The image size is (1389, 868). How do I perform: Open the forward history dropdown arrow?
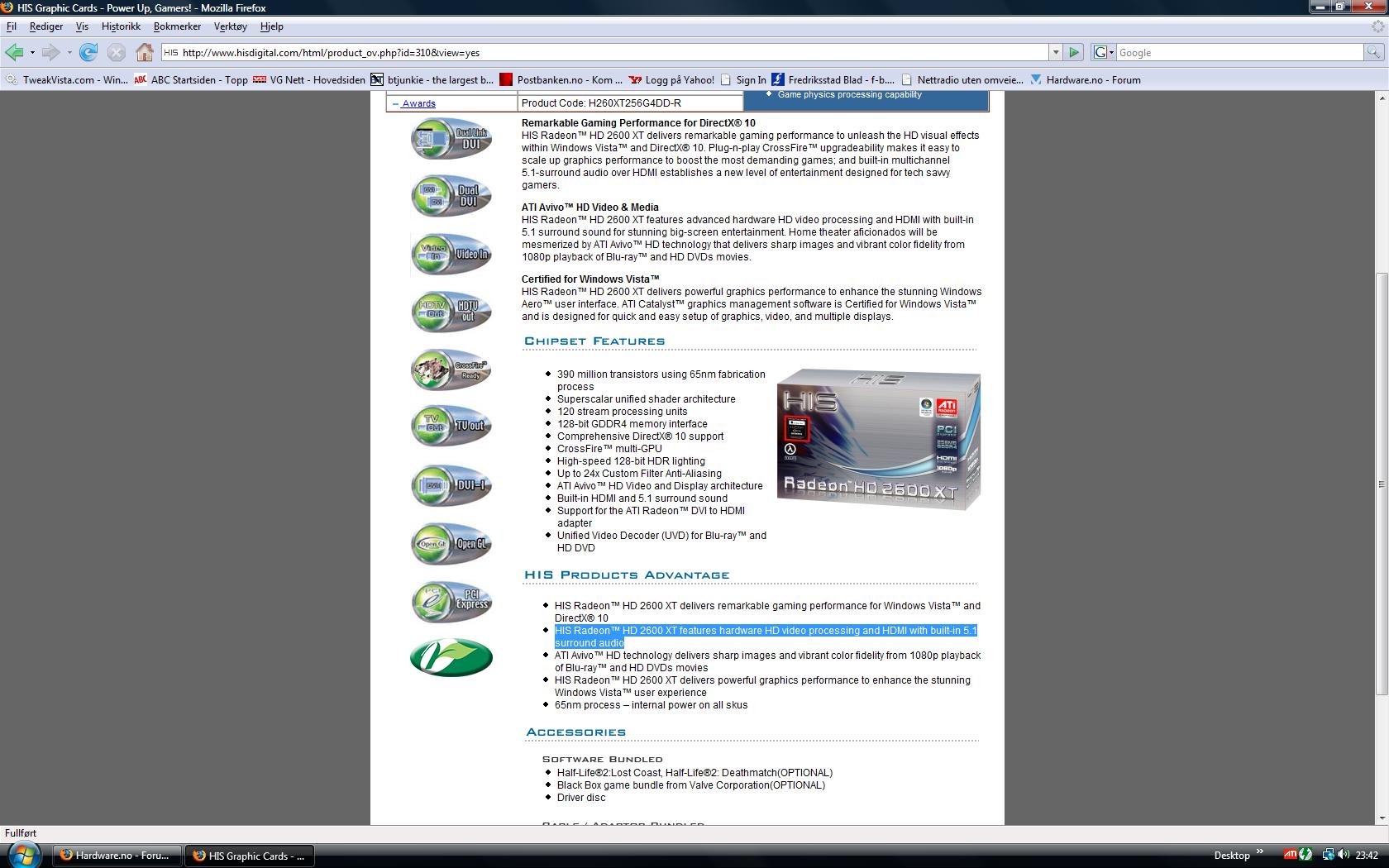point(69,53)
